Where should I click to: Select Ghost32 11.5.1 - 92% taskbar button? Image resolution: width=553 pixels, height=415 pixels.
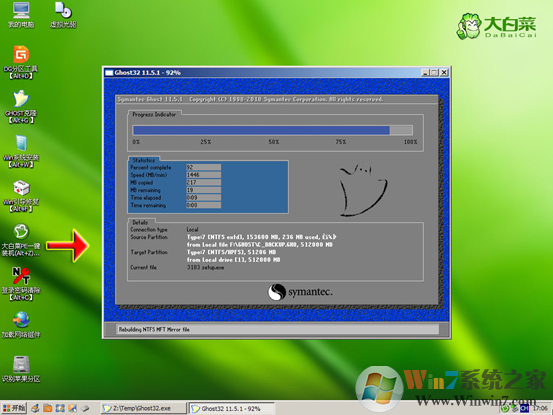[232, 408]
